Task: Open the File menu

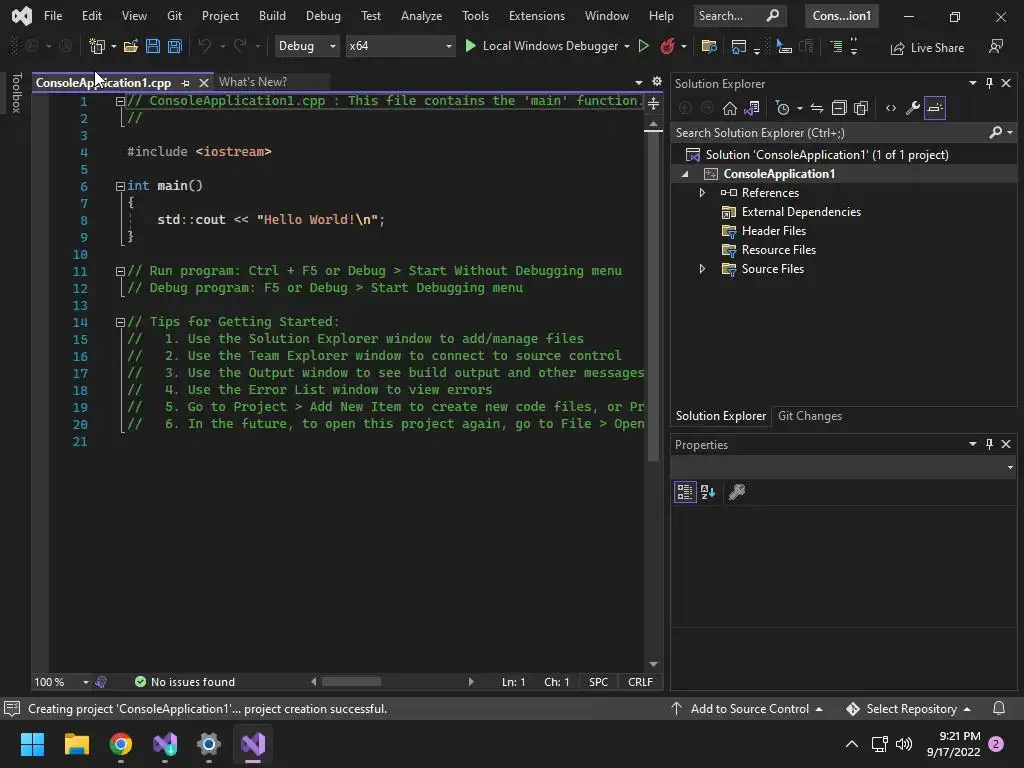Action: pyautogui.click(x=53, y=16)
